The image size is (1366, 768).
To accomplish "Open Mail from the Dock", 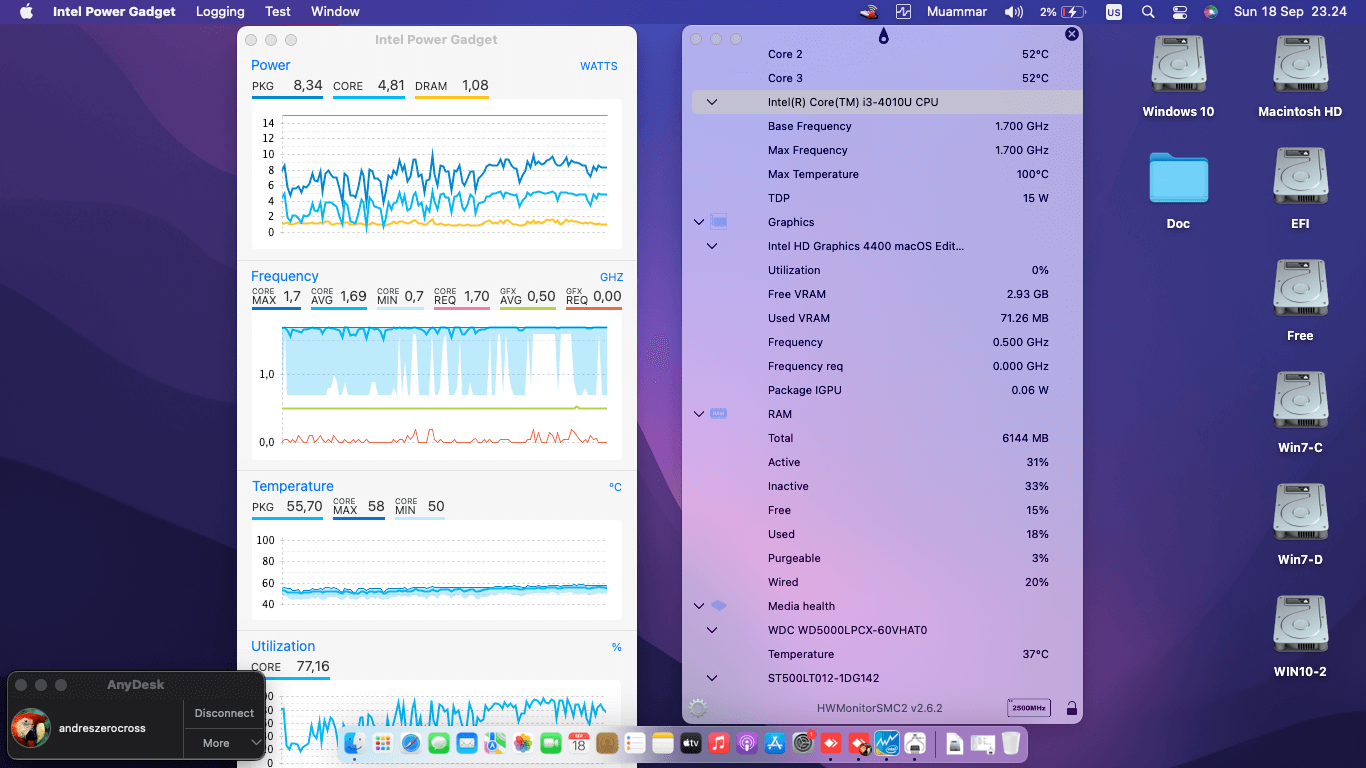I will pos(467,743).
